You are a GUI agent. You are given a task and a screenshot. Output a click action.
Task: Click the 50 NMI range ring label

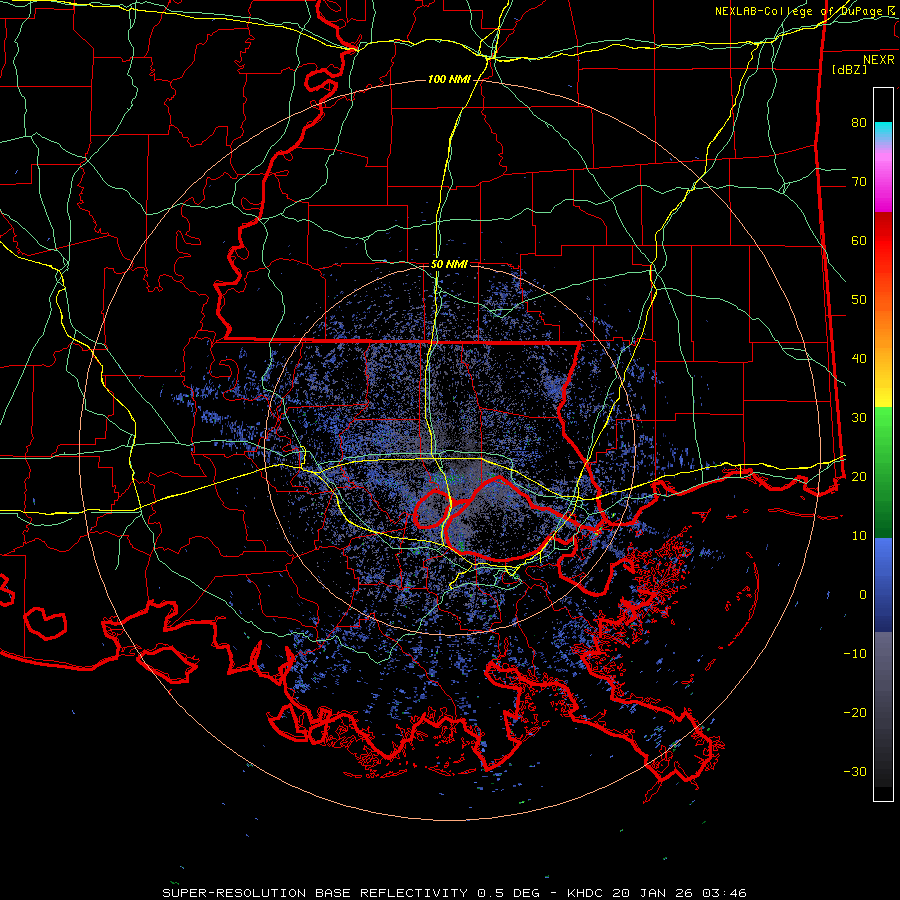[449, 265]
